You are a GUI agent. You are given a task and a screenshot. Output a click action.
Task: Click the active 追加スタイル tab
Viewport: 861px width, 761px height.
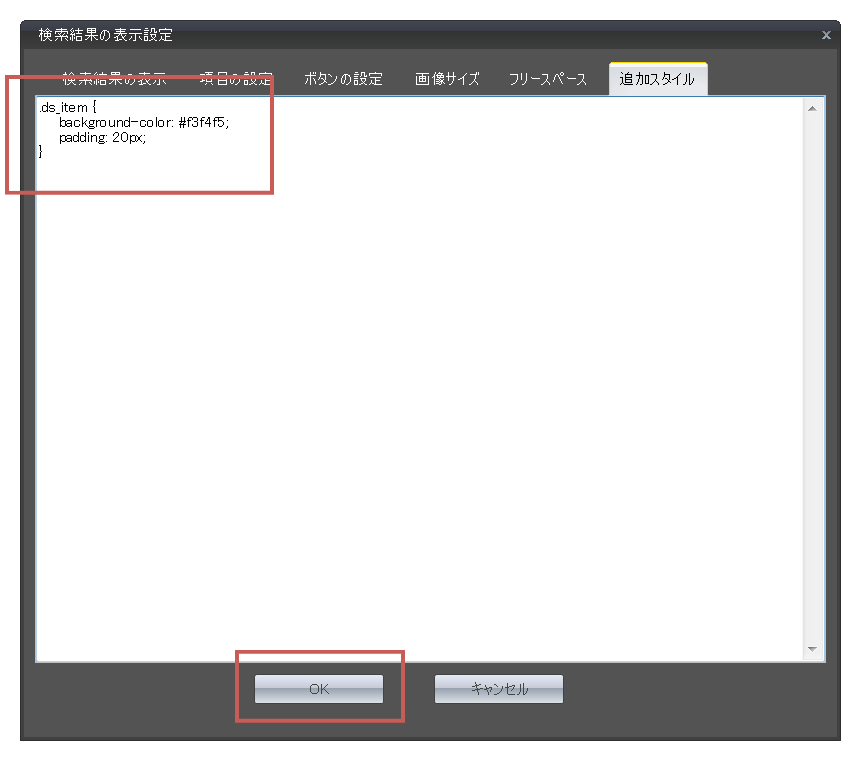657,79
